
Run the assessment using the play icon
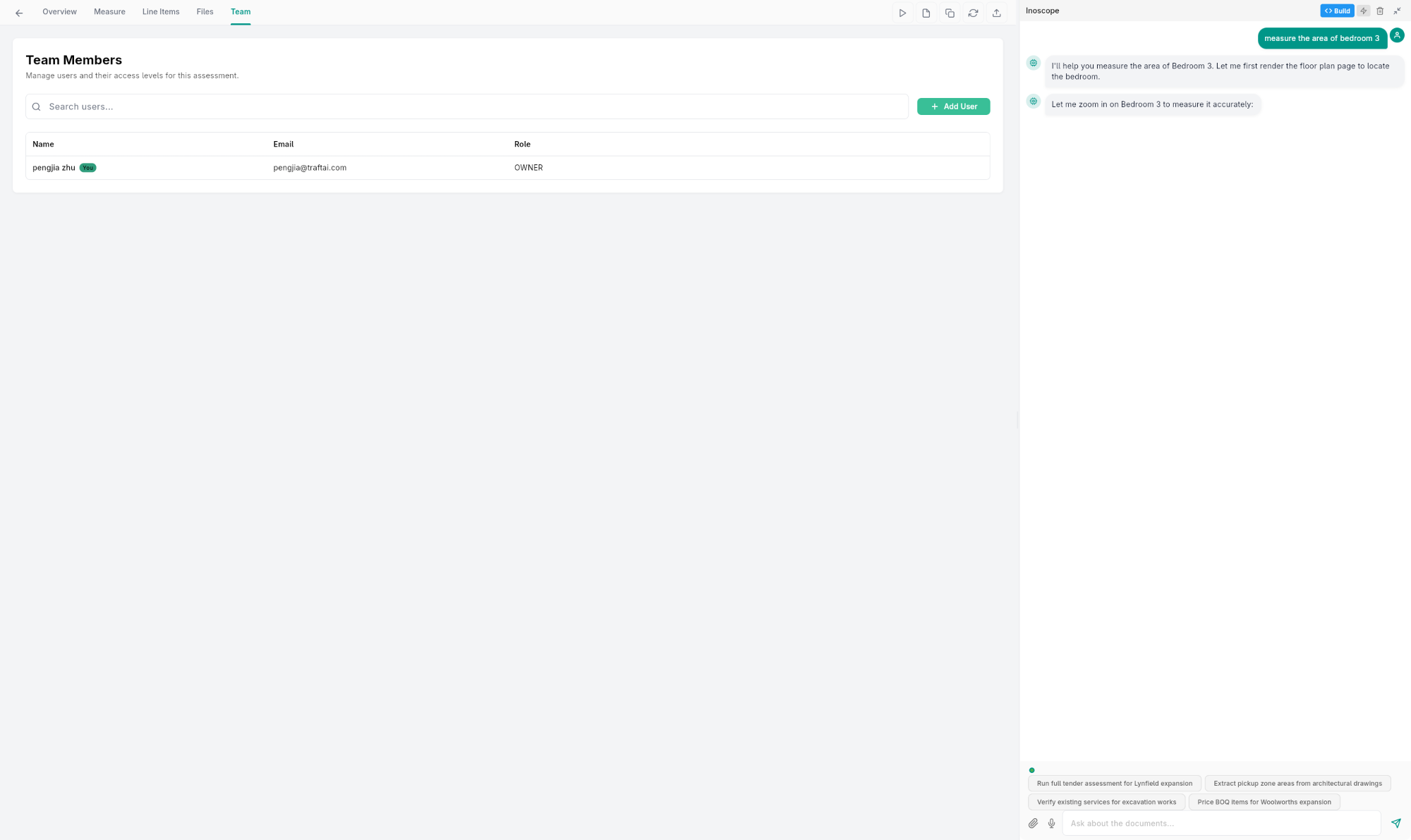[902, 12]
